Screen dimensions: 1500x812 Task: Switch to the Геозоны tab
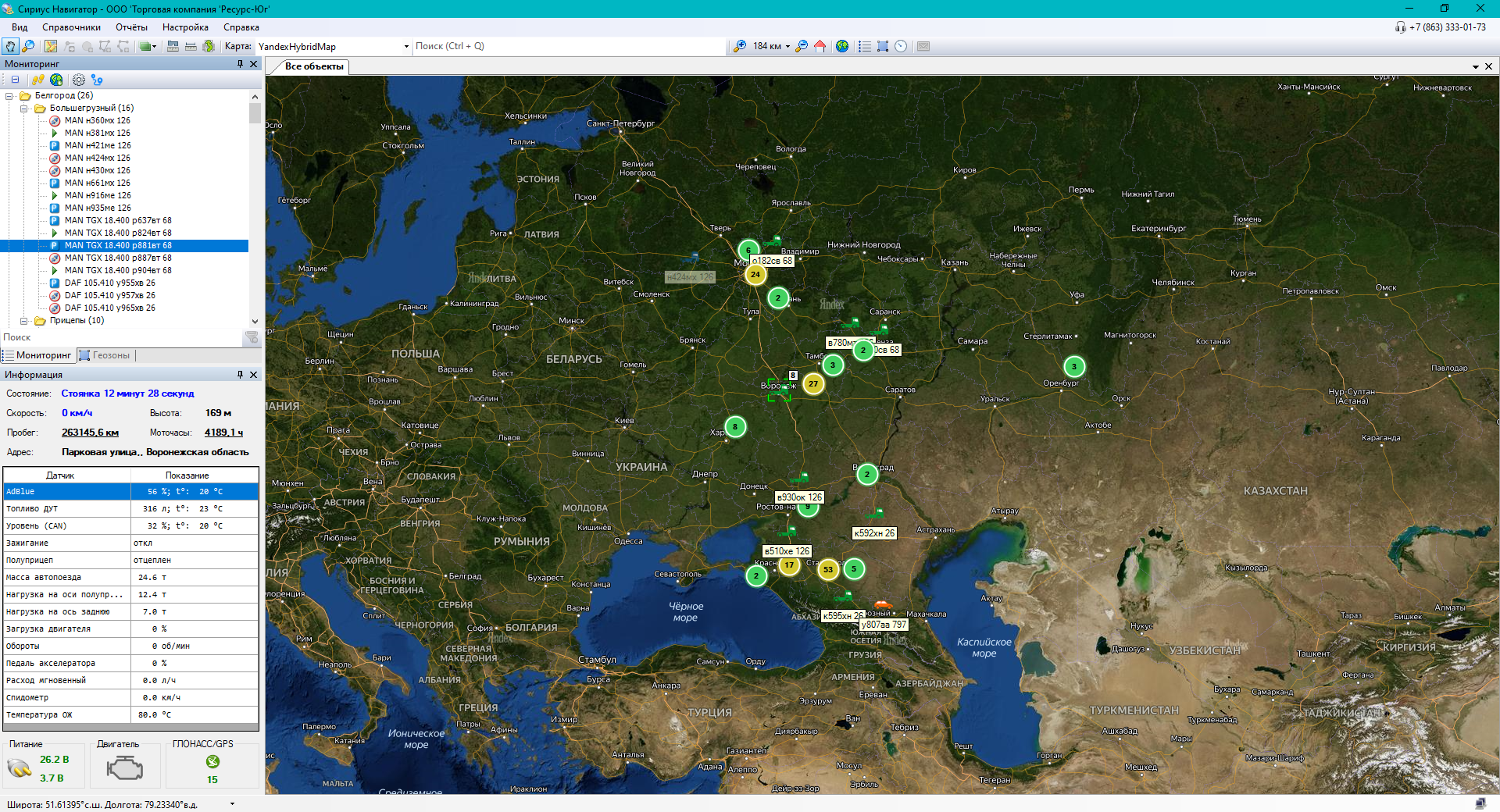click(x=110, y=355)
